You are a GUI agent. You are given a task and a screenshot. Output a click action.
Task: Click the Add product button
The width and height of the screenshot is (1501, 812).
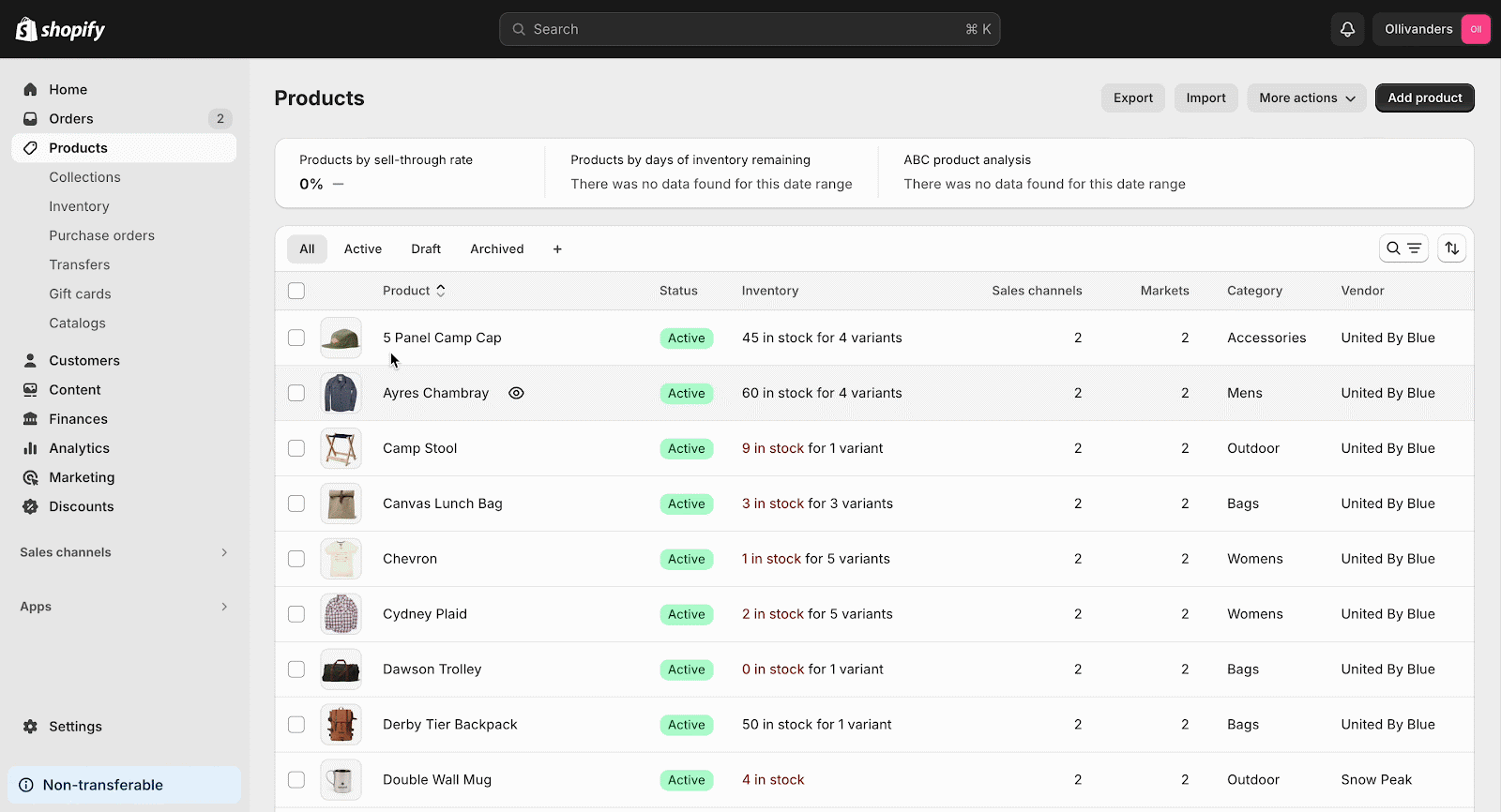coord(1424,98)
